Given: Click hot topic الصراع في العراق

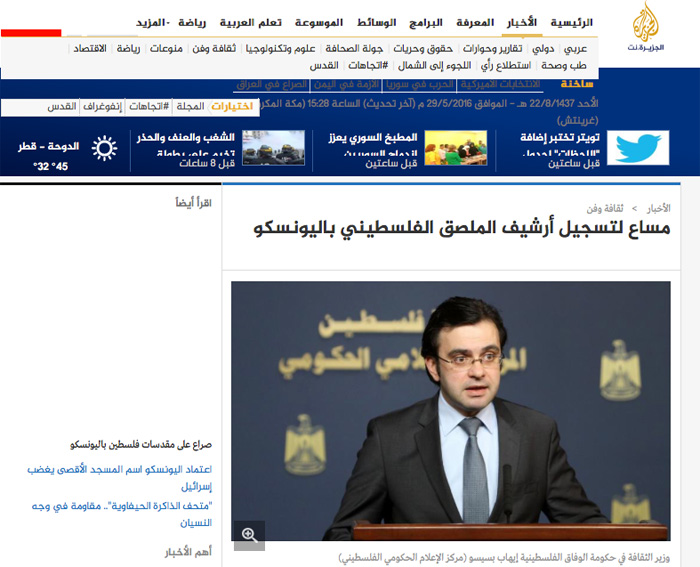Looking at the screenshot, I should 272,84.
